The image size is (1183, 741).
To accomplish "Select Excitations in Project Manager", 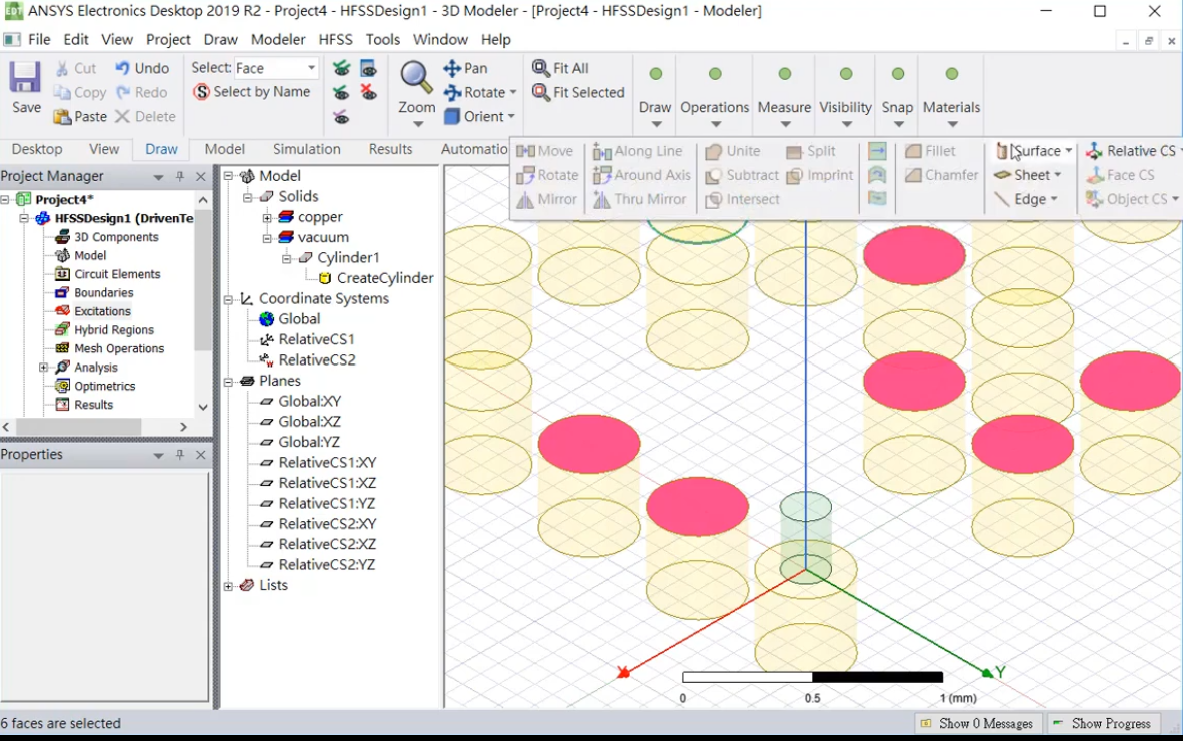I will coord(102,311).
